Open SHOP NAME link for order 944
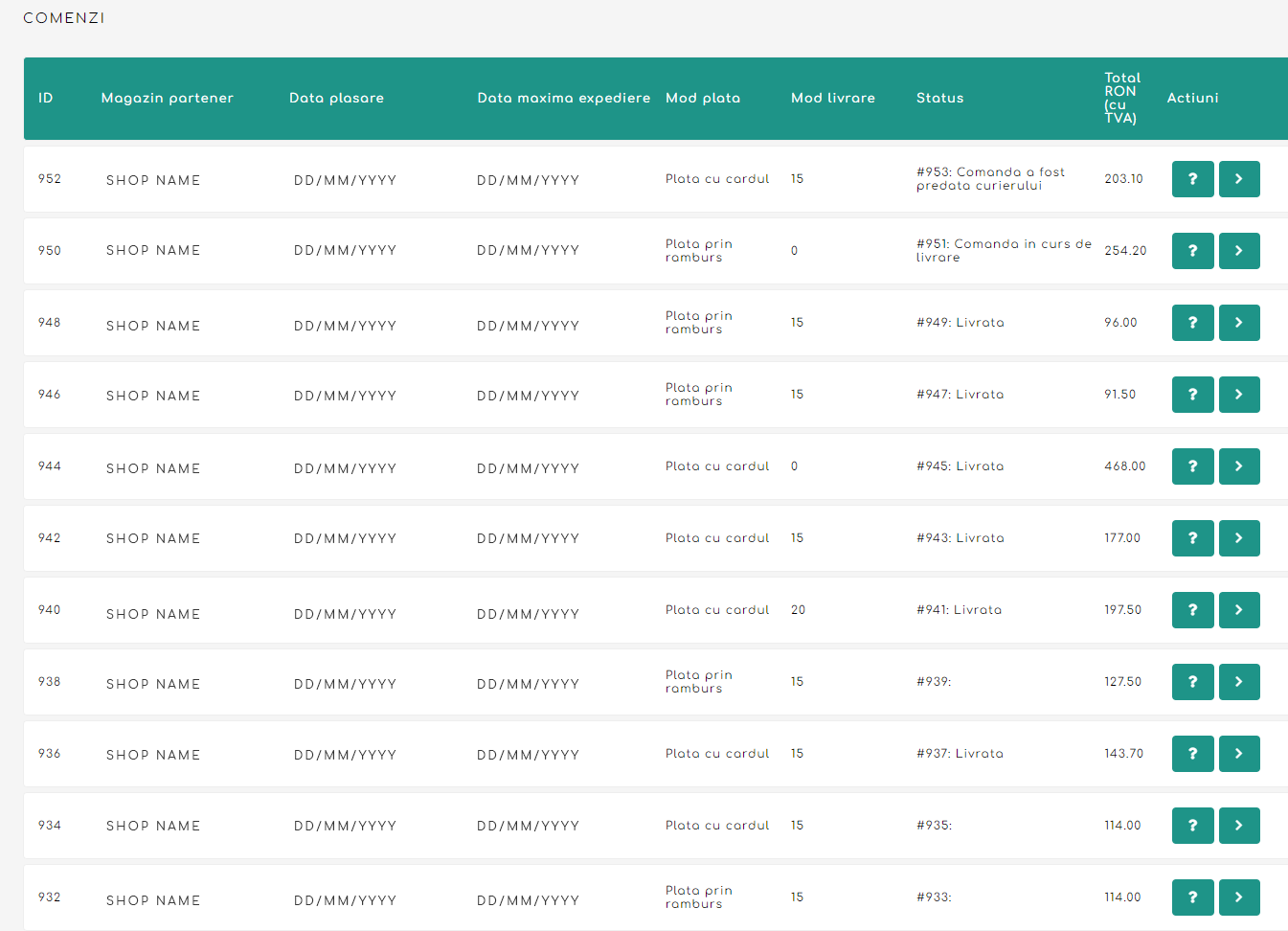The image size is (1288, 931). pos(153,468)
